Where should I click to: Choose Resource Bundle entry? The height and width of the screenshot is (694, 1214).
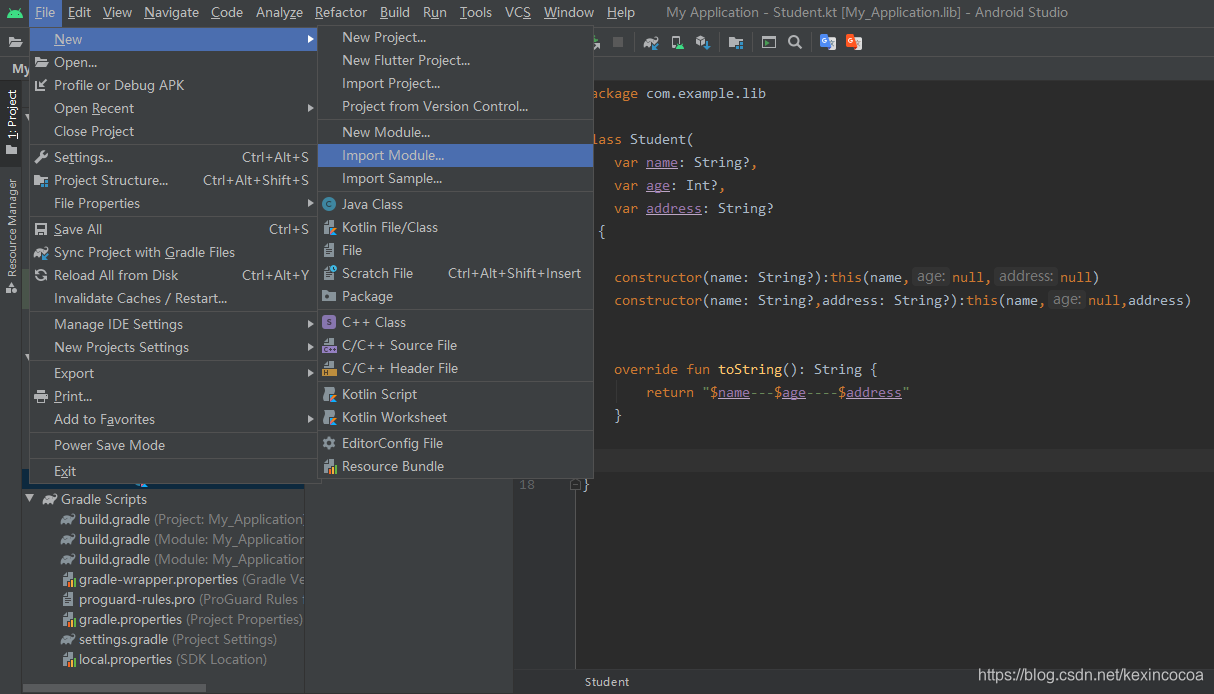coord(456,466)
